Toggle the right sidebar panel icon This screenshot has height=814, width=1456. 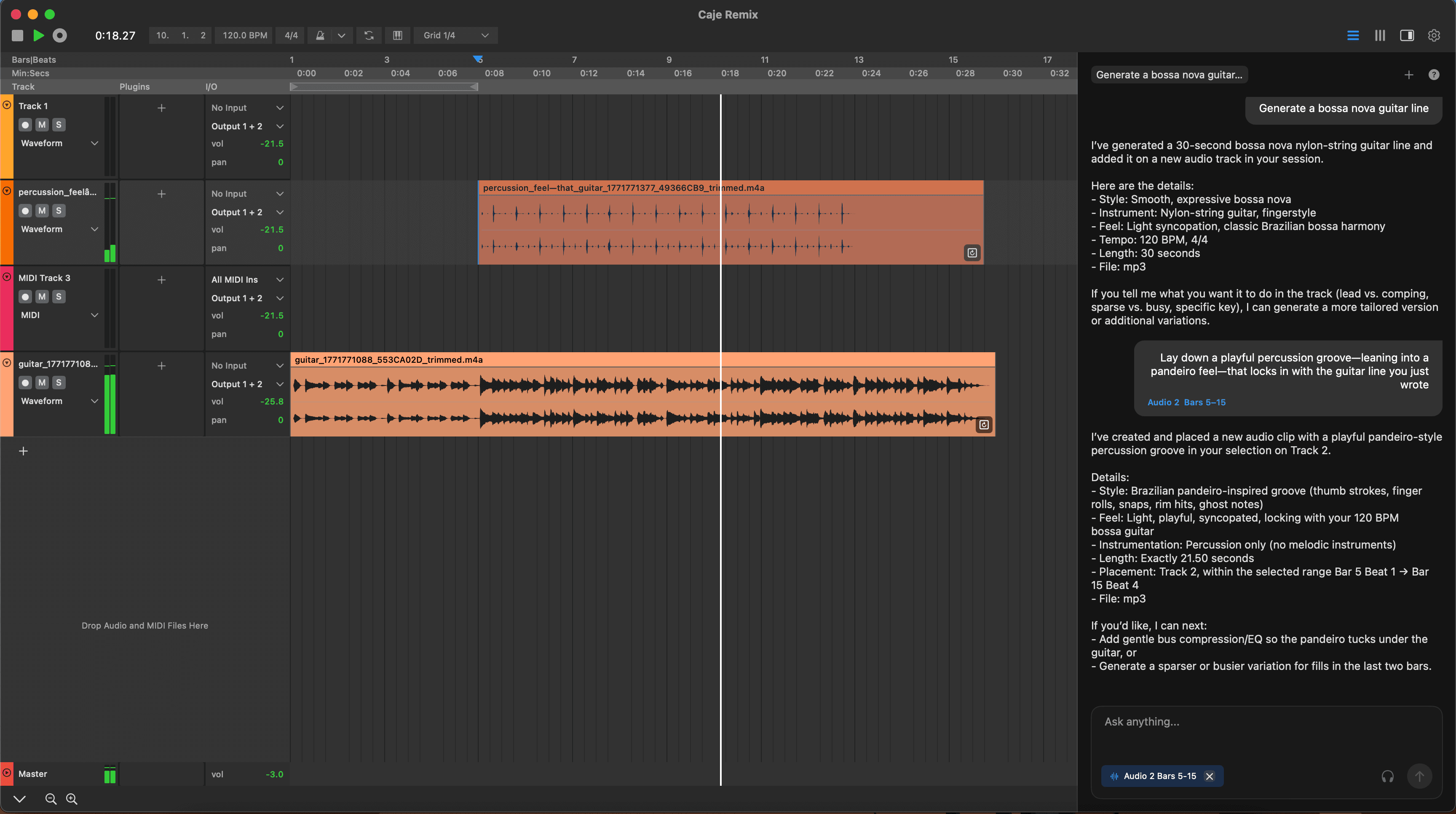click(x=1407, y=35)
